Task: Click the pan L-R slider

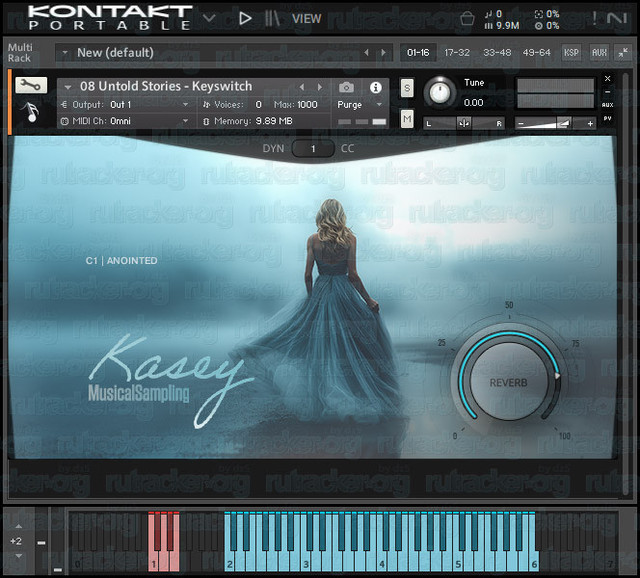Action: pos(464,123)
